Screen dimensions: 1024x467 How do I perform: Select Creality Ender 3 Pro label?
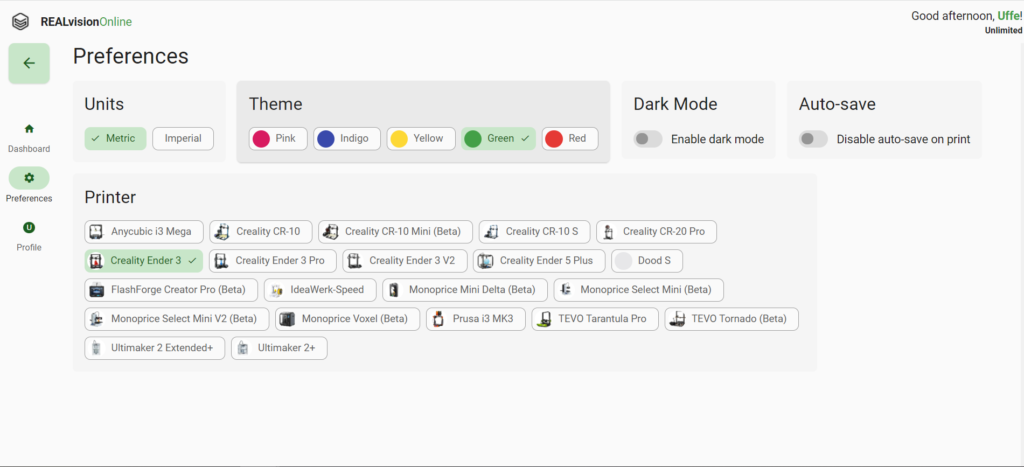tap(280, 261)
